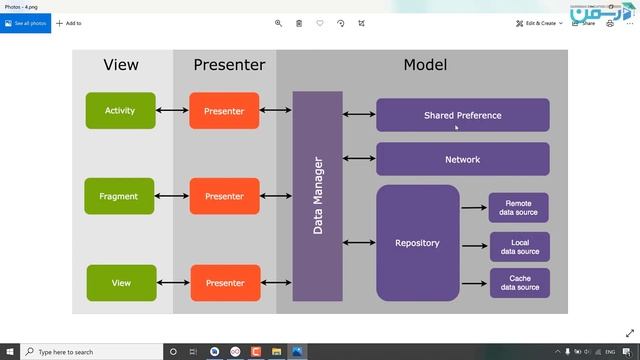Click the Remote data source box
This screenshot has width=640, height=360.
tap(518, 208)
